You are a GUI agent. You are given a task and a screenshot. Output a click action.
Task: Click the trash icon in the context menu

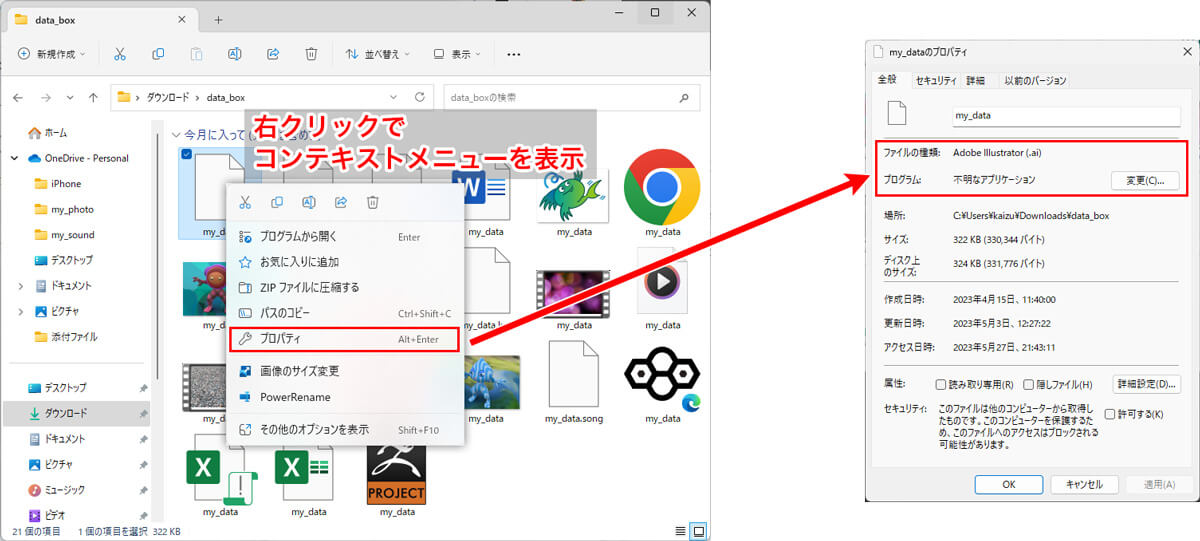373,202
